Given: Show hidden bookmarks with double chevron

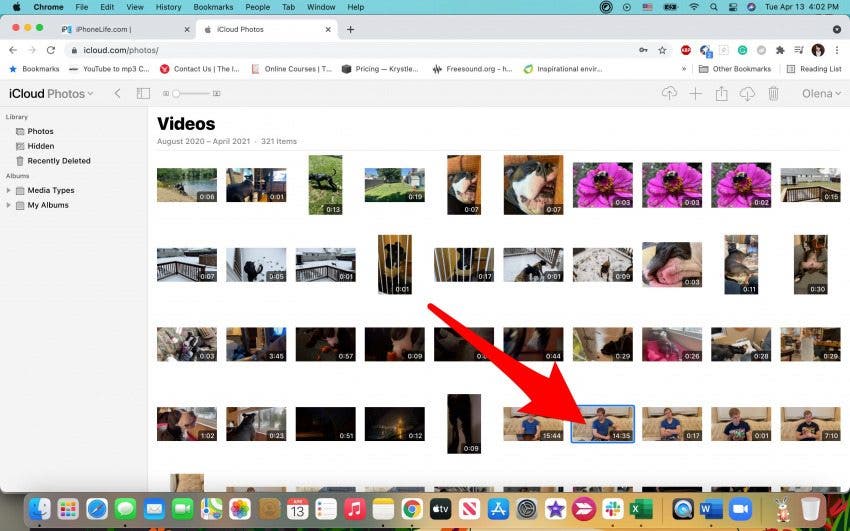Looking at the screenshot, I should 684,69.
